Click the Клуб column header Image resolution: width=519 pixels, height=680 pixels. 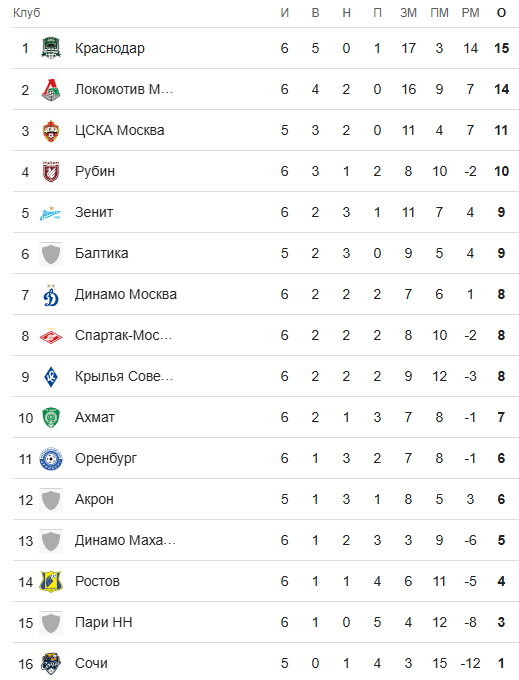(x=26, y=13)
